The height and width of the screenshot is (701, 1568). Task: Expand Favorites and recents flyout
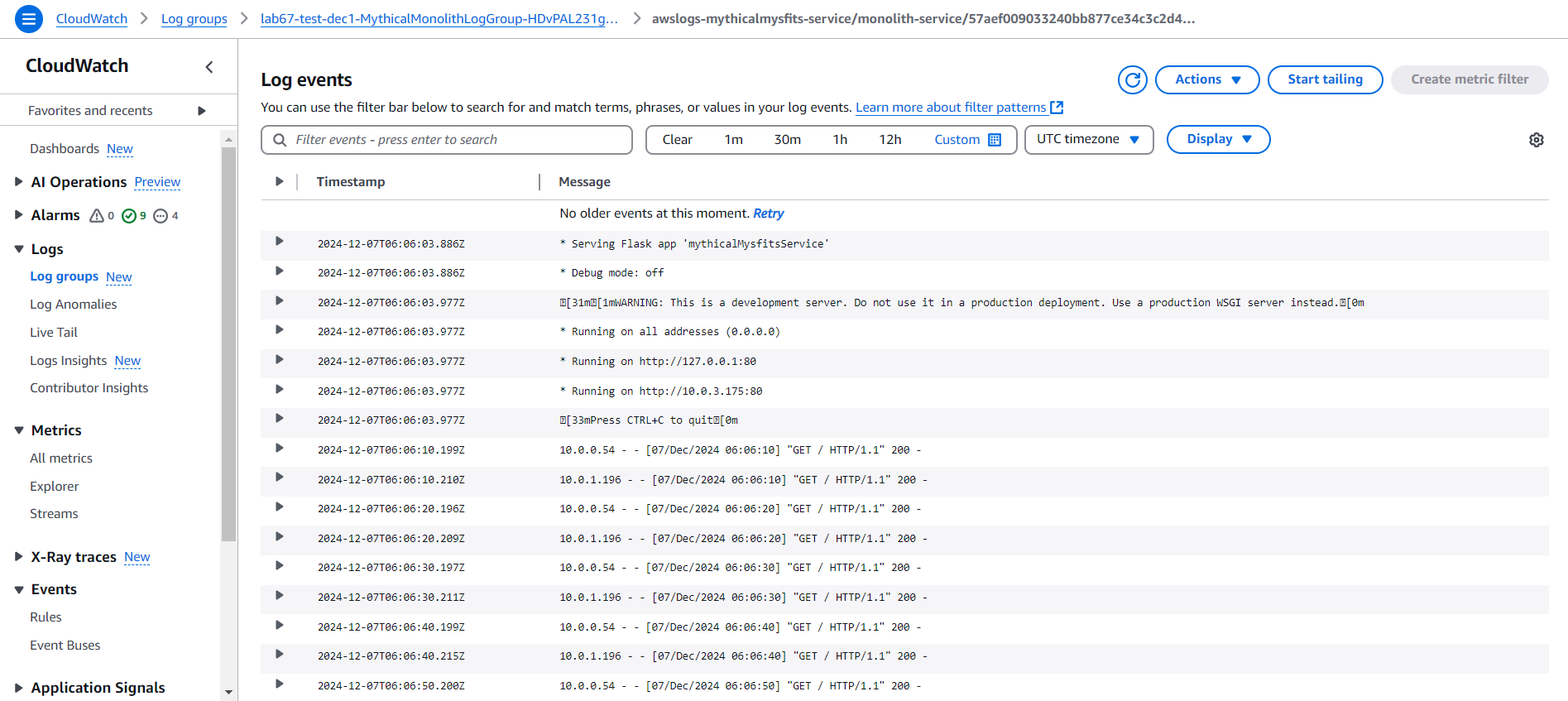click(x=201, y=111)
